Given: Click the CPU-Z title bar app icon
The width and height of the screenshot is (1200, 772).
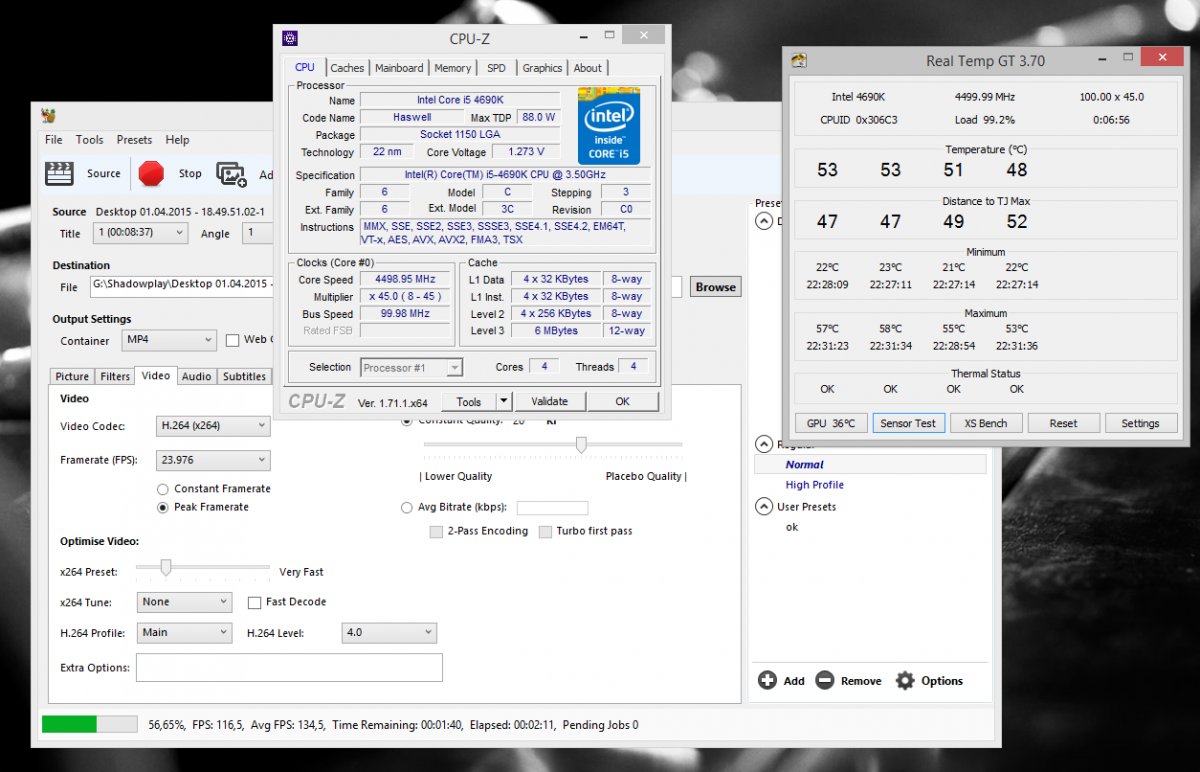Looking at the screenshot, I should (290, 39).
